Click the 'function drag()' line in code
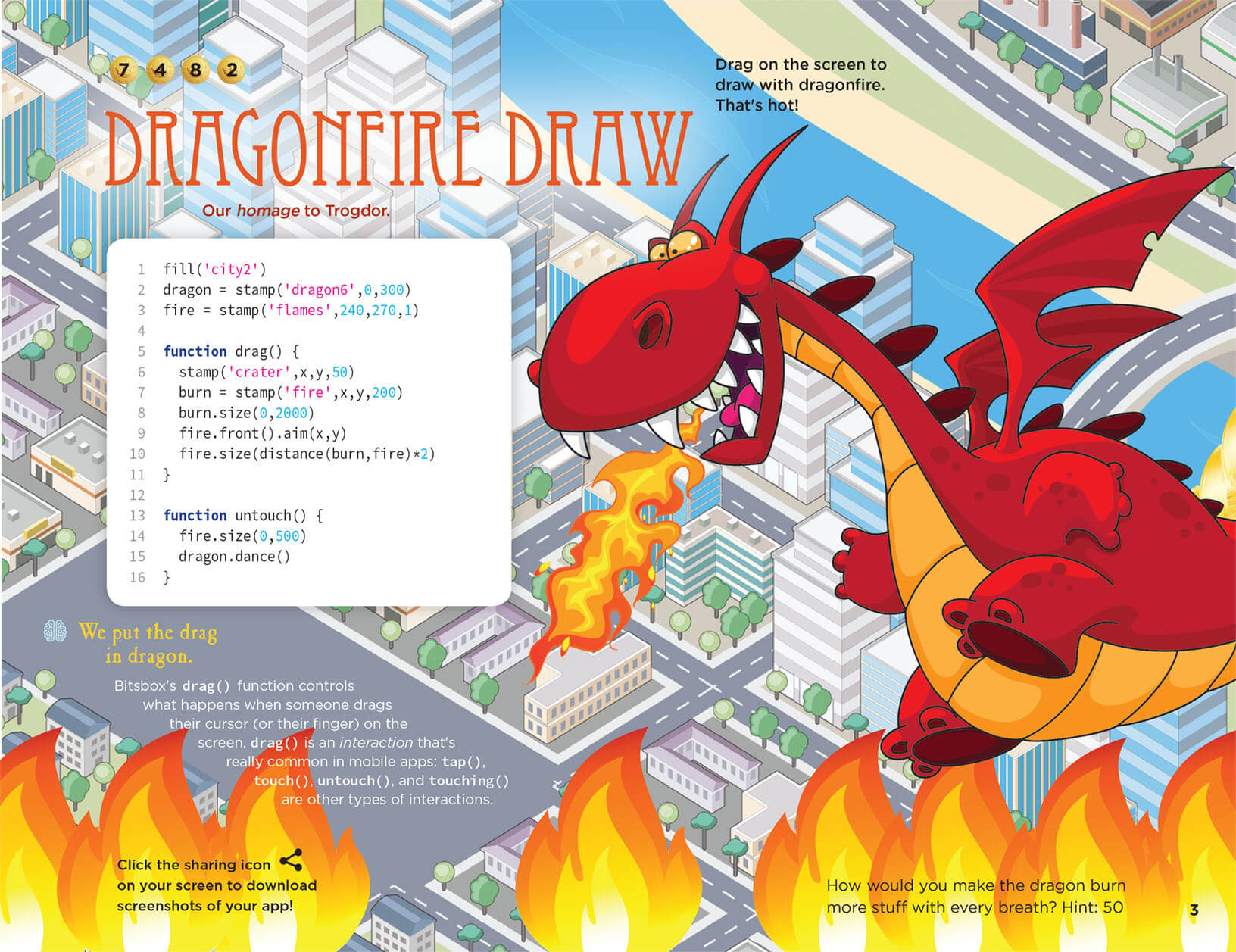1236x952 pixels. click(x=231, y=351)
